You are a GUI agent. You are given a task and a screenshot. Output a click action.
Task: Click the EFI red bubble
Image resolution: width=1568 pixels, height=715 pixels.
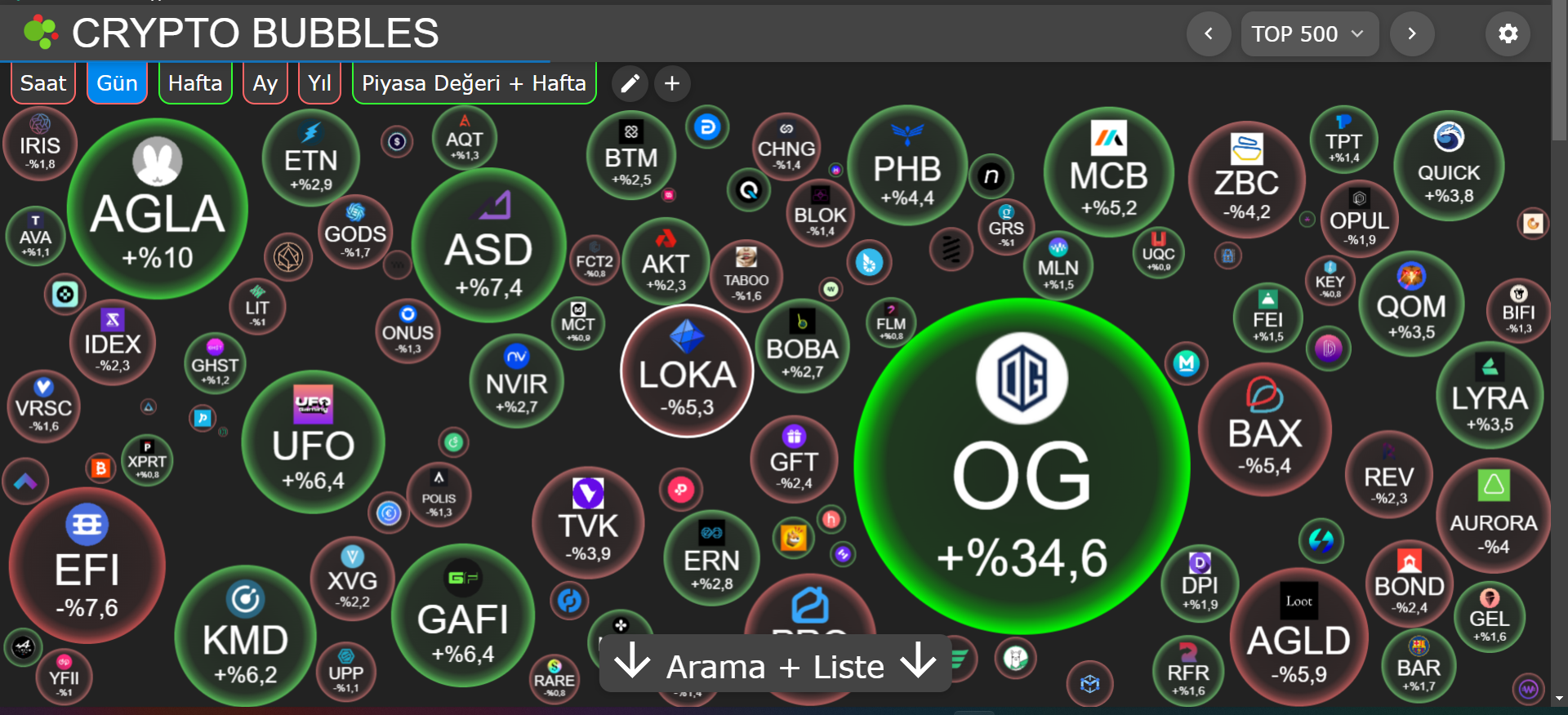[87, 566]
